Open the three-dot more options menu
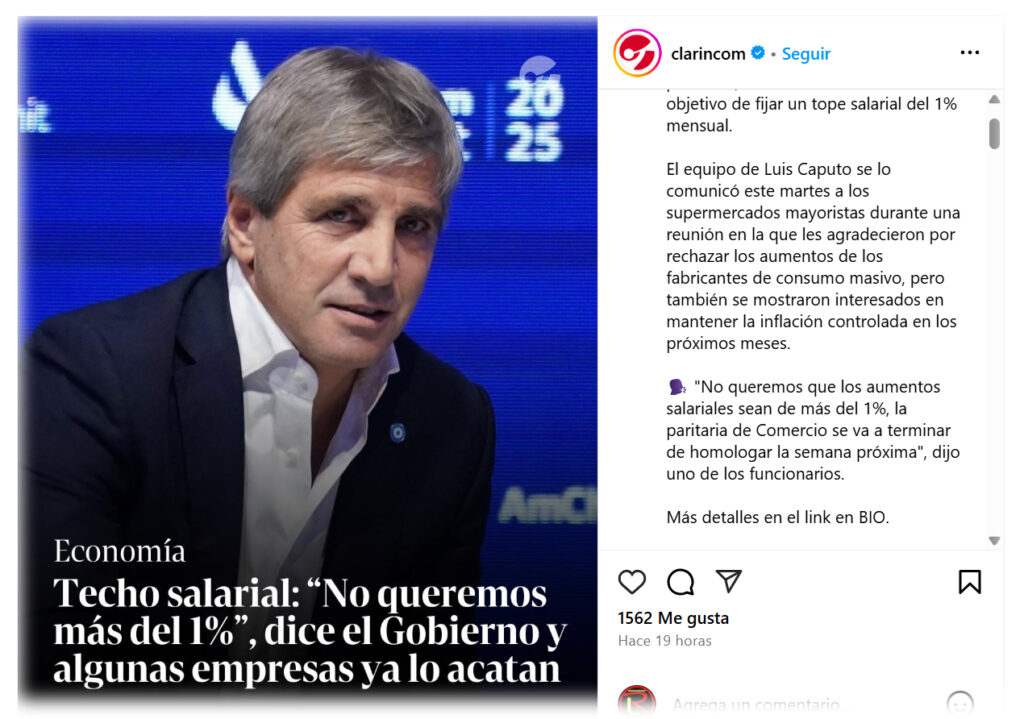Screen dimensions: 1024x719 coord(969,52)
